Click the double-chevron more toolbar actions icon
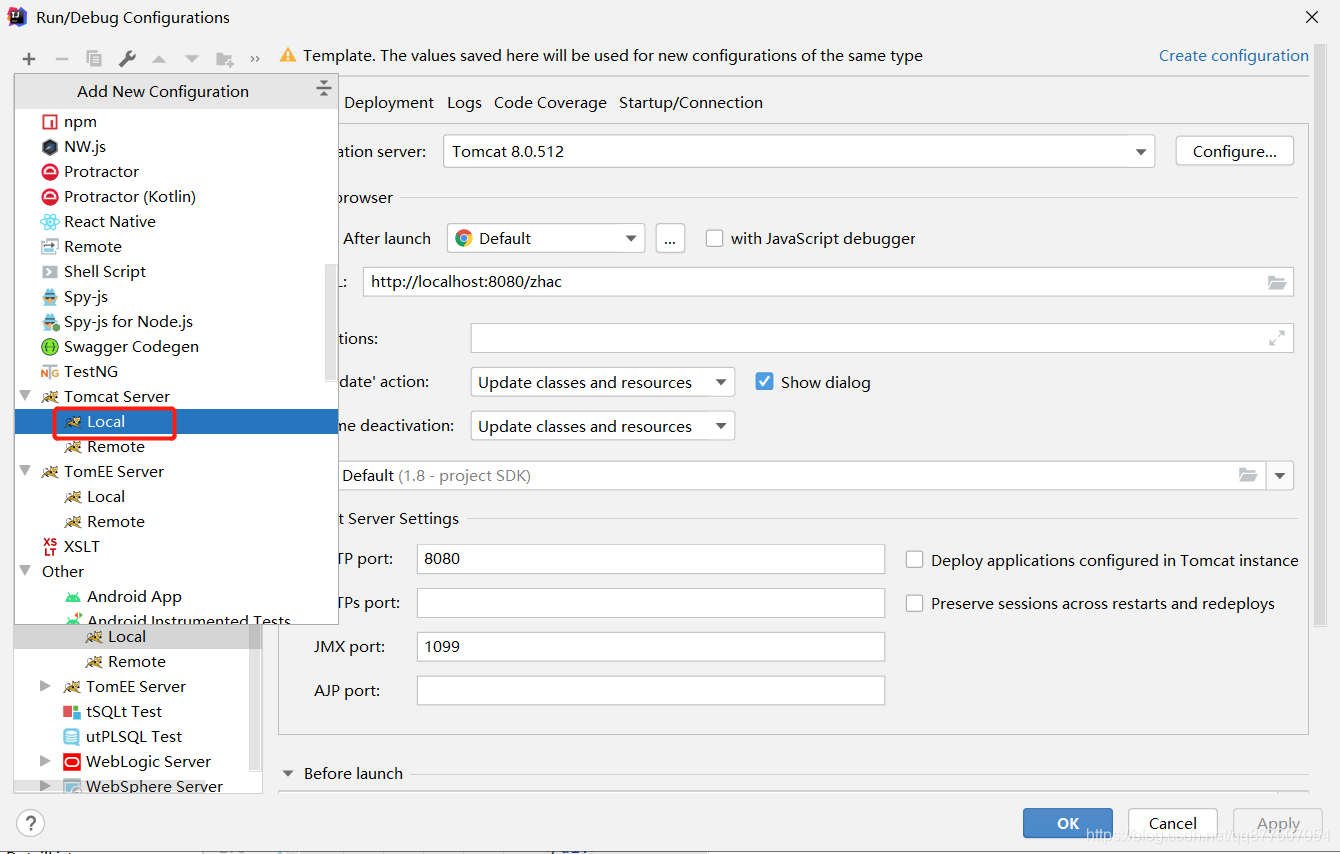The width and height of the screenshot is (1340, 854). click(x=255, y=59)
